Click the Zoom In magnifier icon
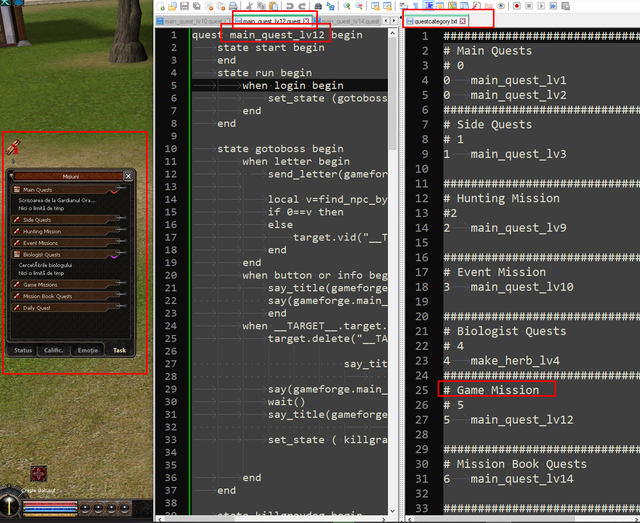640x523 pixels. [346, 6]
